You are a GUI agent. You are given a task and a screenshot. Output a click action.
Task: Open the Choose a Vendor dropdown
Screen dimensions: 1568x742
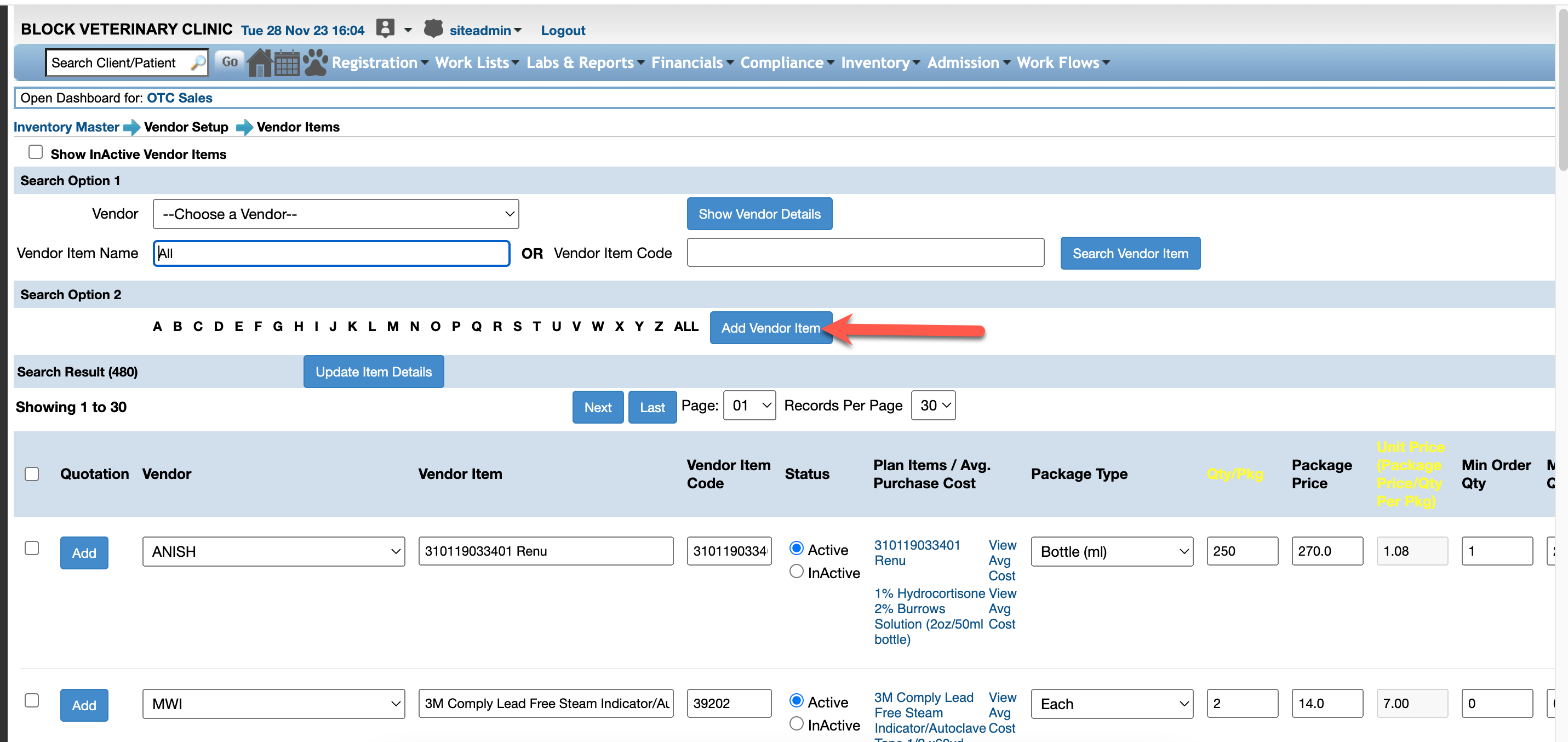click(x=336, y=214)
